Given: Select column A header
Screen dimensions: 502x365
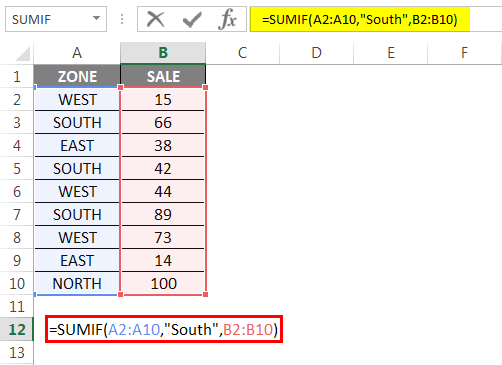Looking at the screenshot, I should [x=77, y=53].
